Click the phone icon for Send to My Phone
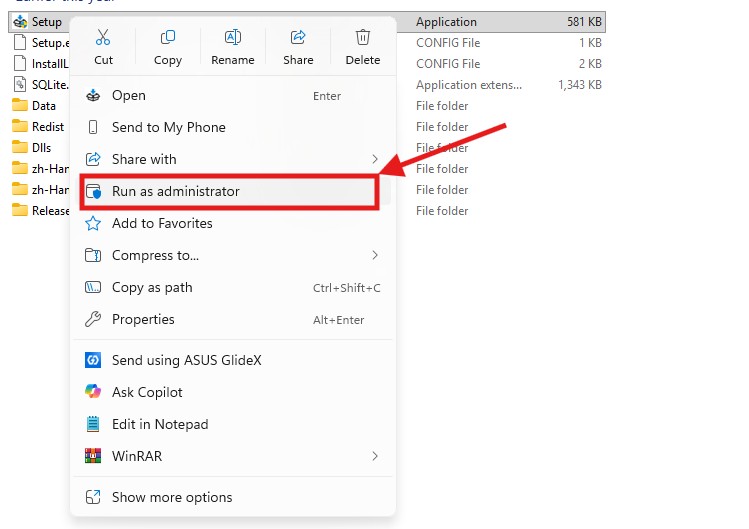This screenshot has height=529, width=749. pos(93,127)
